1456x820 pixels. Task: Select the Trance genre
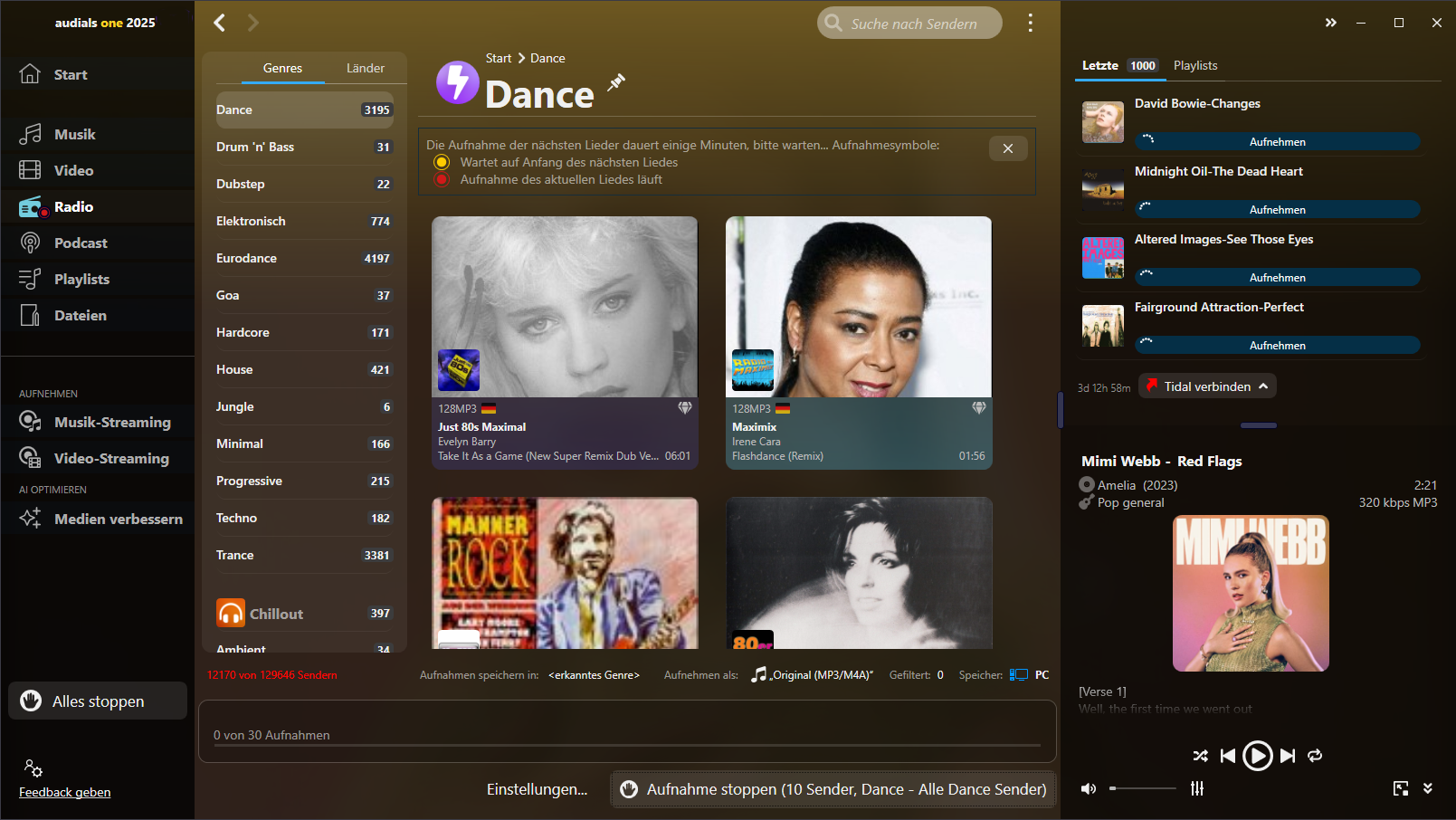(x=304, y=555)
